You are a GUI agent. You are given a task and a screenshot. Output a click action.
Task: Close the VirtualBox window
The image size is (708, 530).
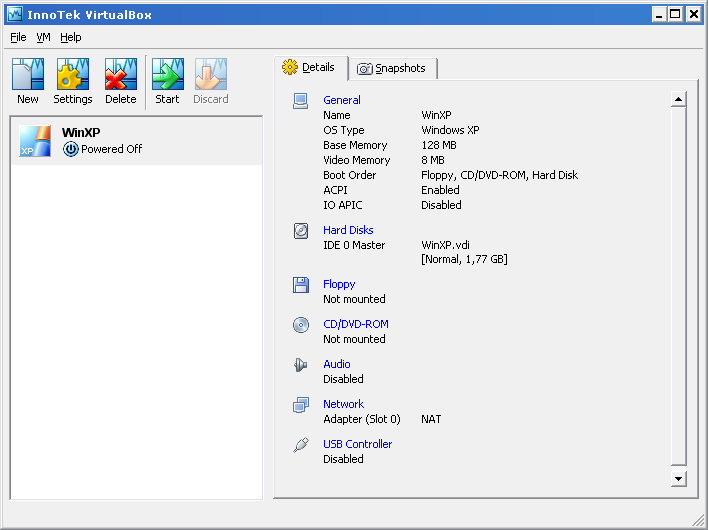694,14
